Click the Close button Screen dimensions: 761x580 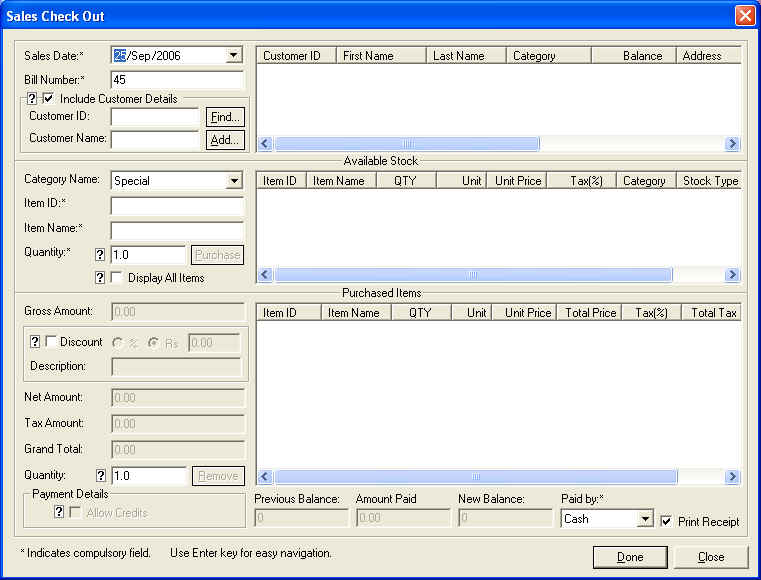coord(711,557)
